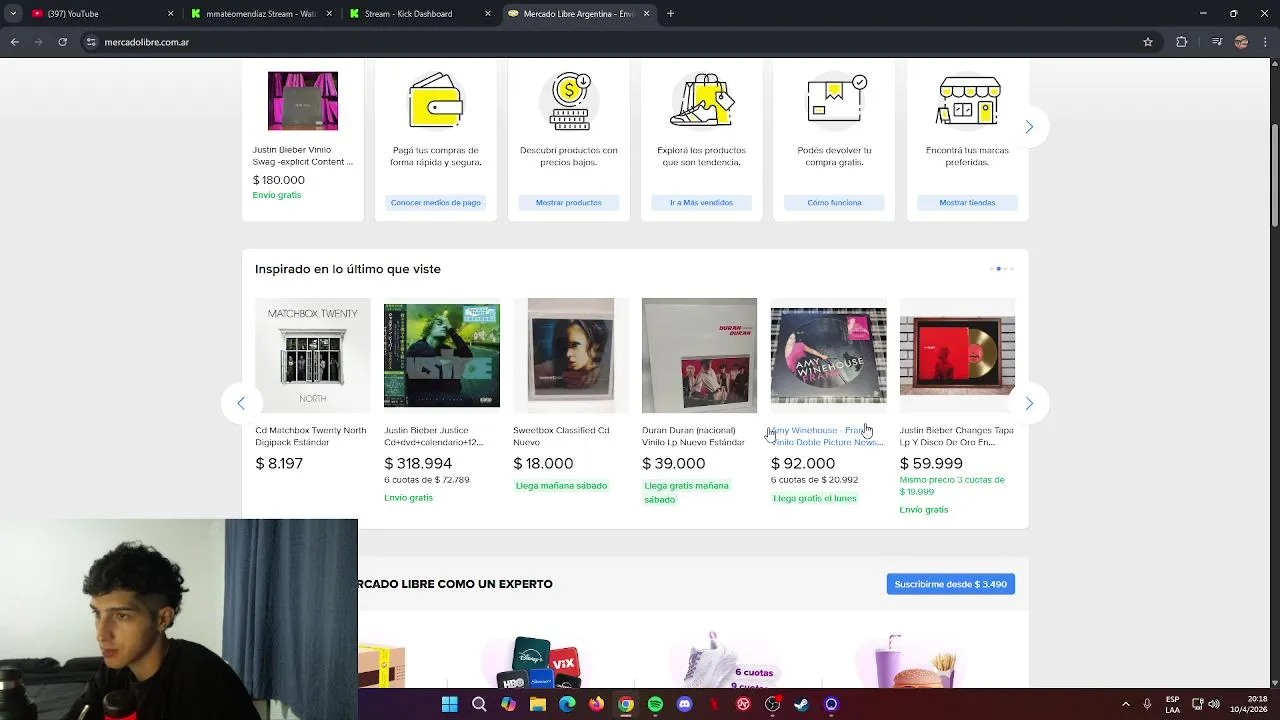Click Matchbox Twenty North album image

pos(313,355)
